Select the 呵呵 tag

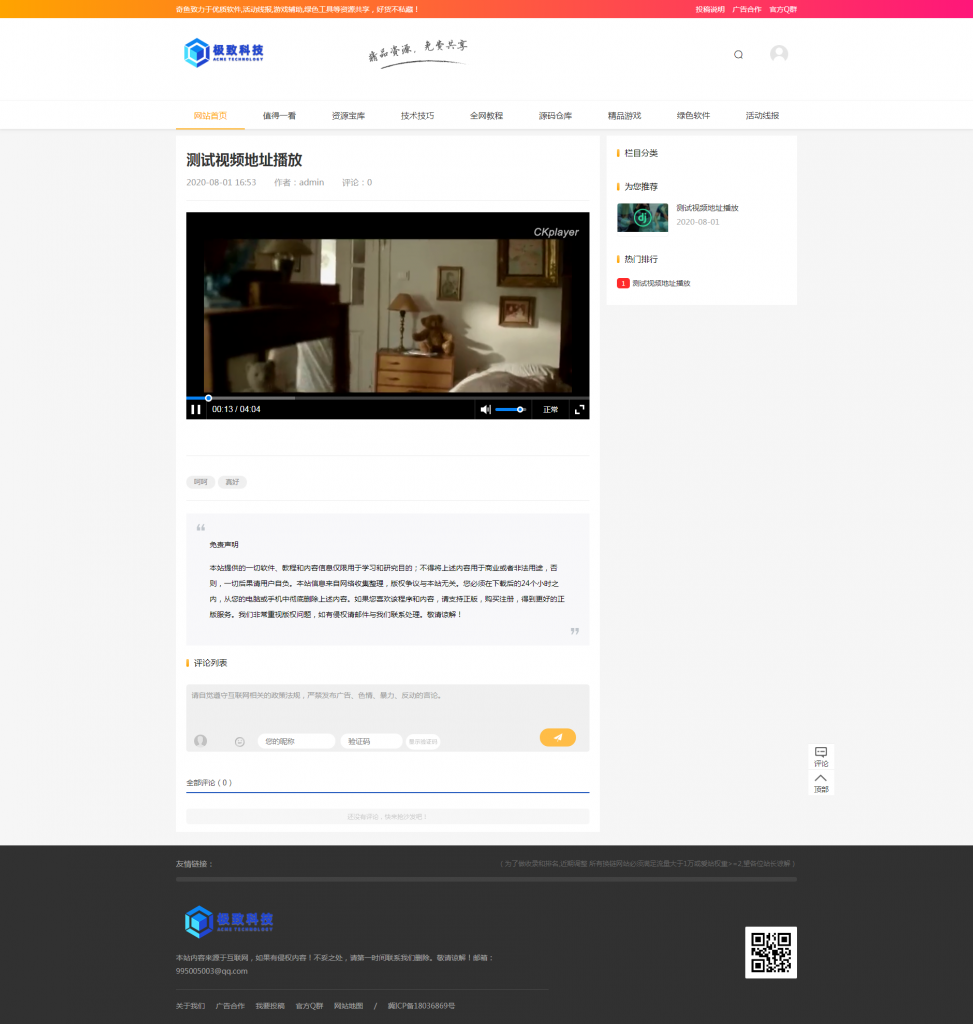201,482
